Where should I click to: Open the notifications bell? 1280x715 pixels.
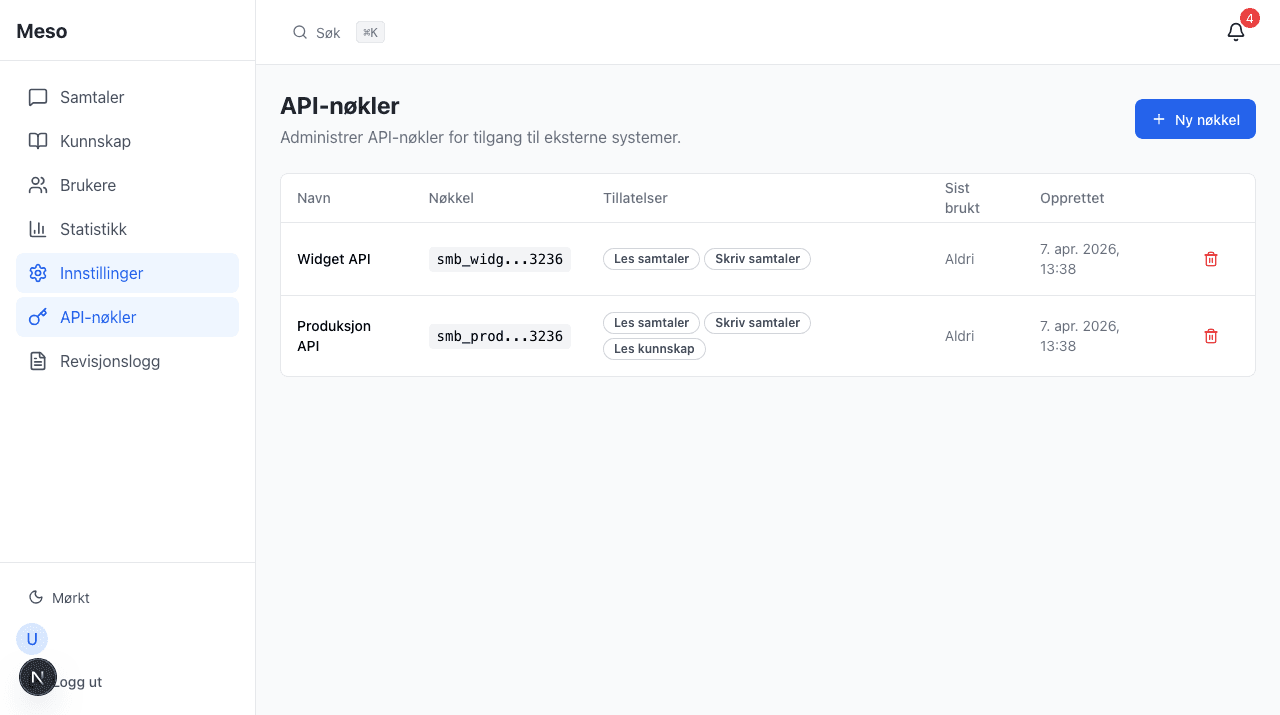click(x=1236, y=32)
